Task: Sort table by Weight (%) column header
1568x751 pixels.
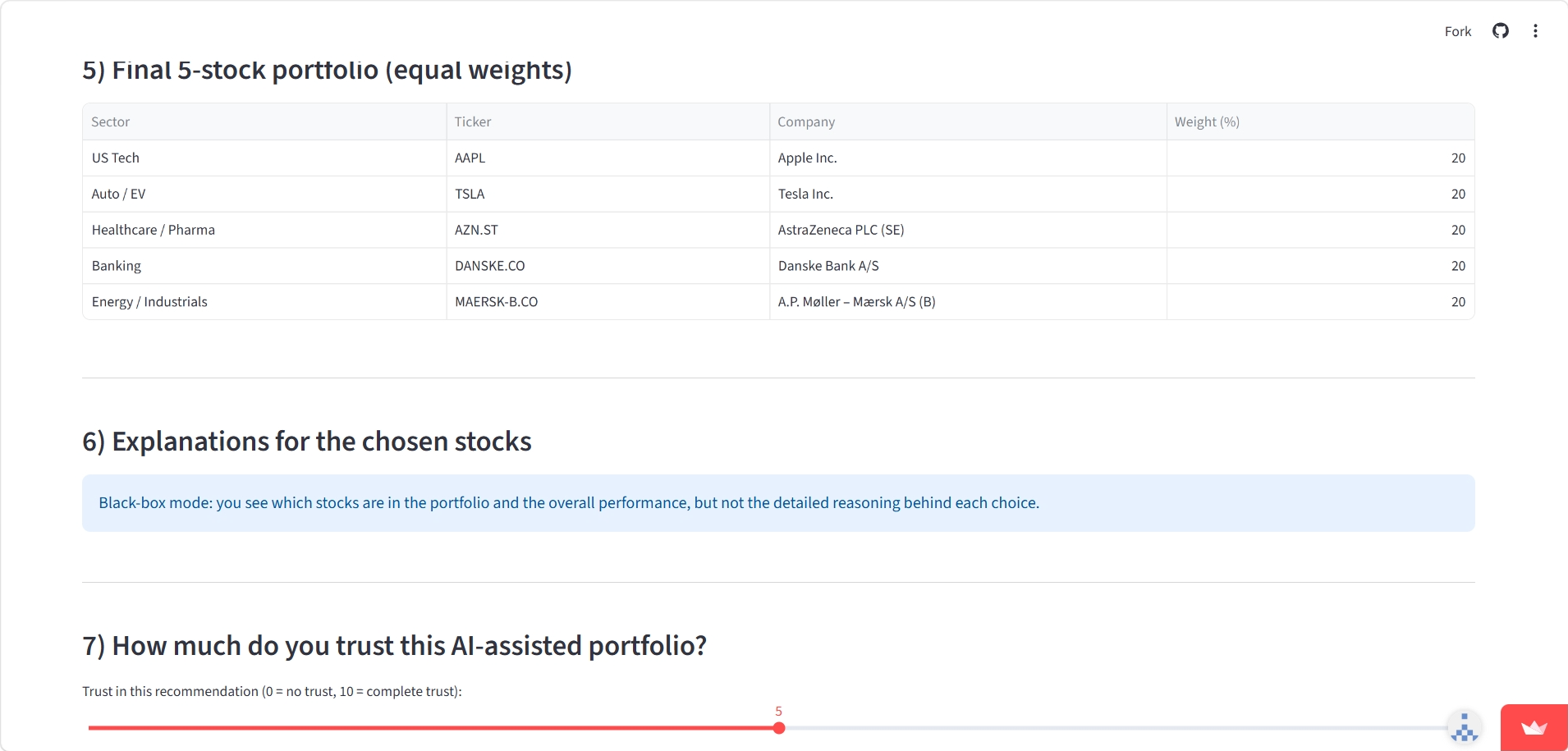Action: (x=1320, y=121)
